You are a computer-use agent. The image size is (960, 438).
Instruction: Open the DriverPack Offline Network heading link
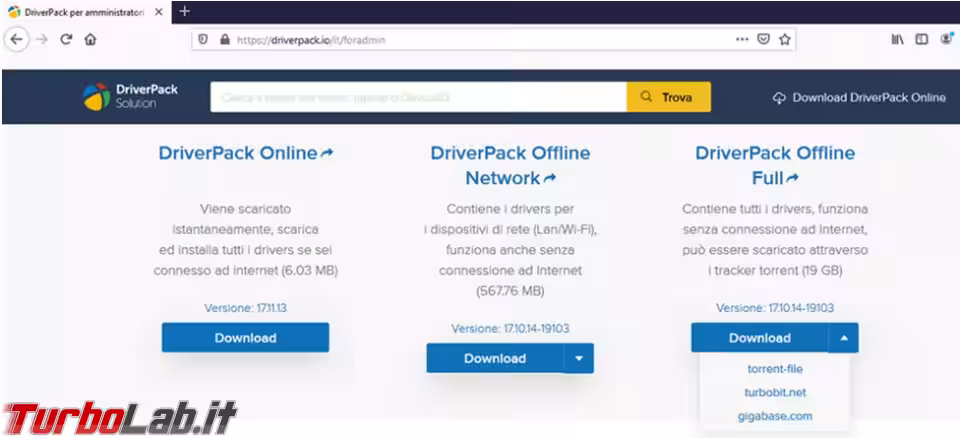[510, 165]
